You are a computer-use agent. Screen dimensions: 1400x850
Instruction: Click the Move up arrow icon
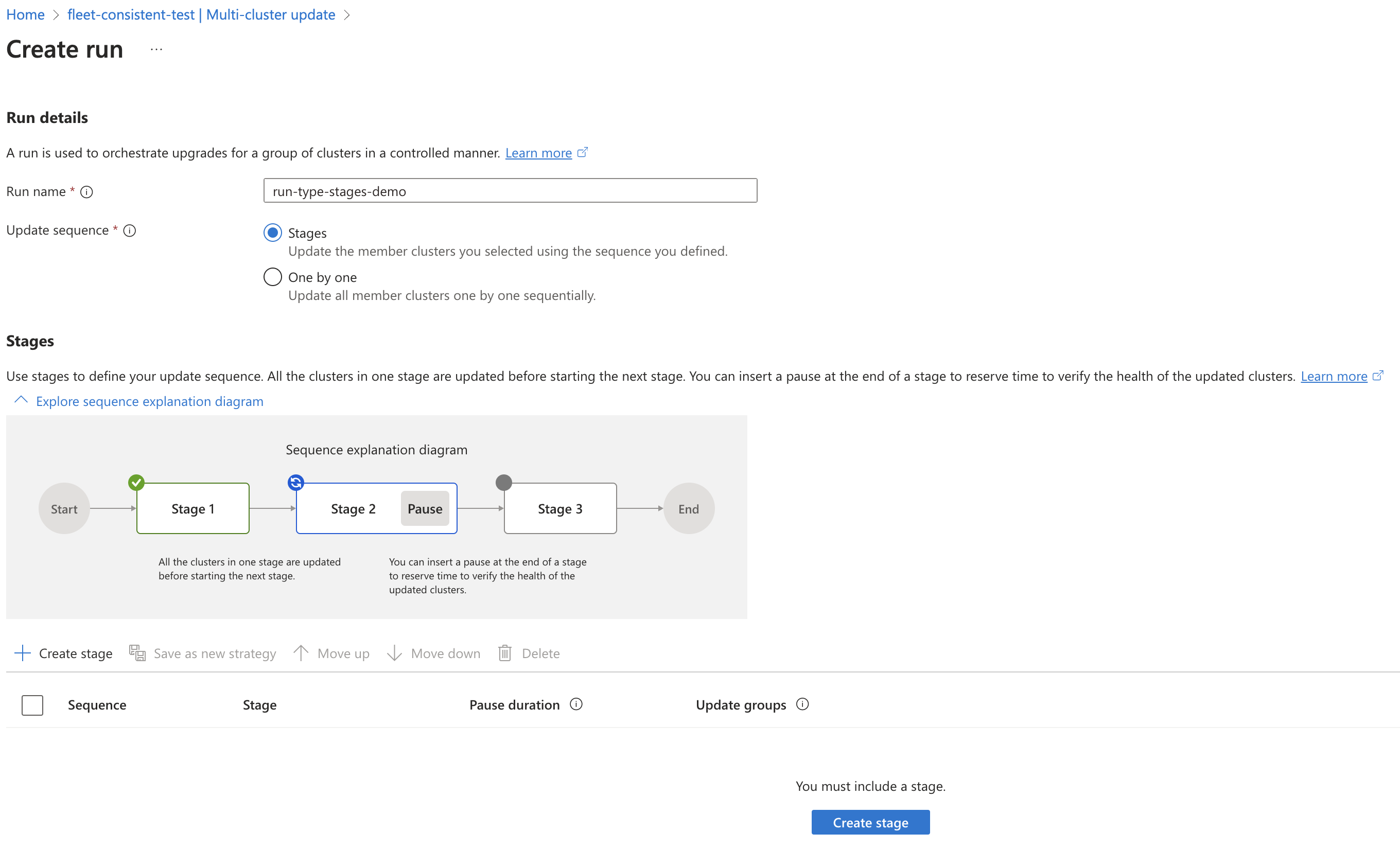tap(300, 653)
